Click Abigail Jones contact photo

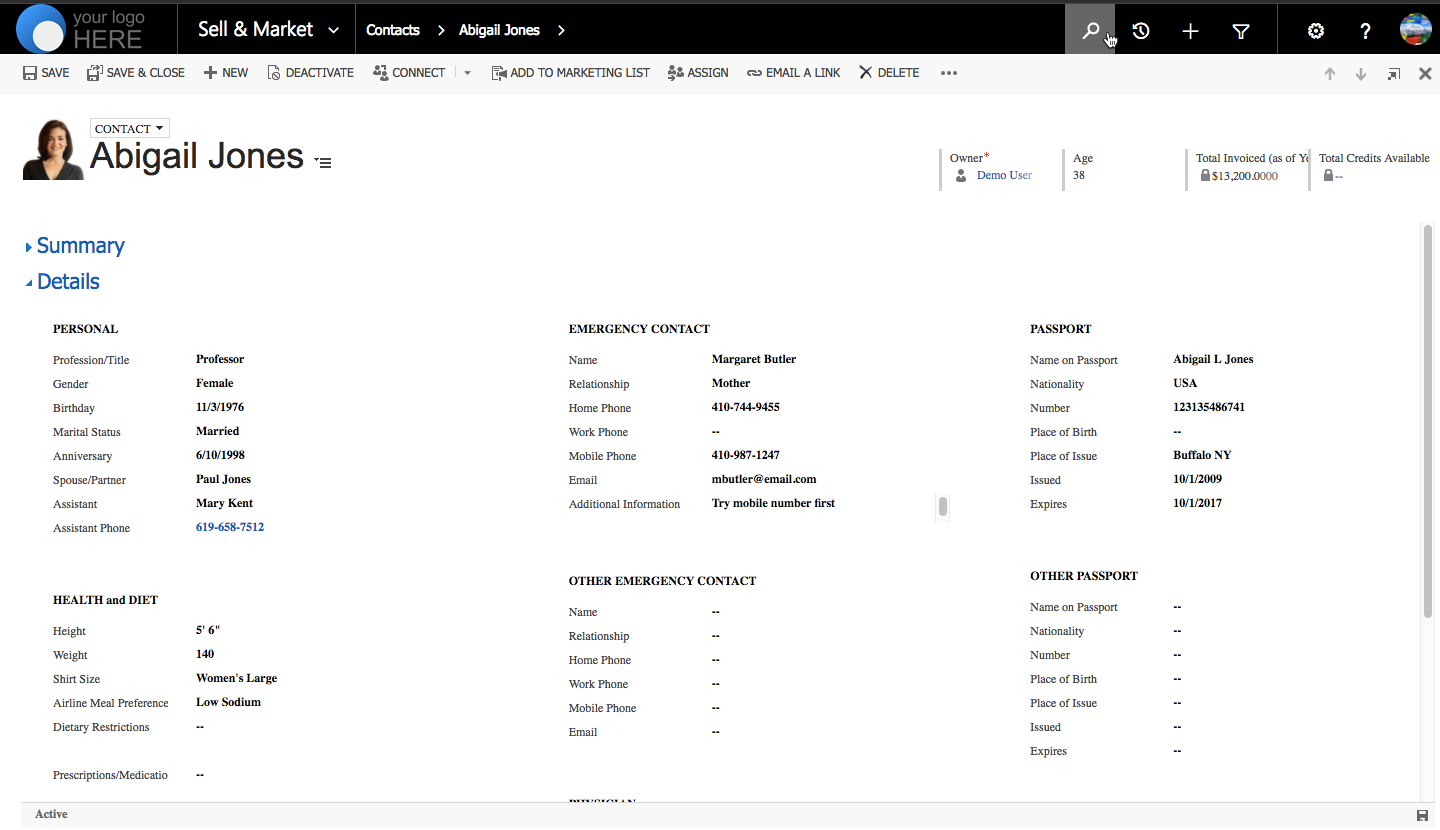point(53,150)
